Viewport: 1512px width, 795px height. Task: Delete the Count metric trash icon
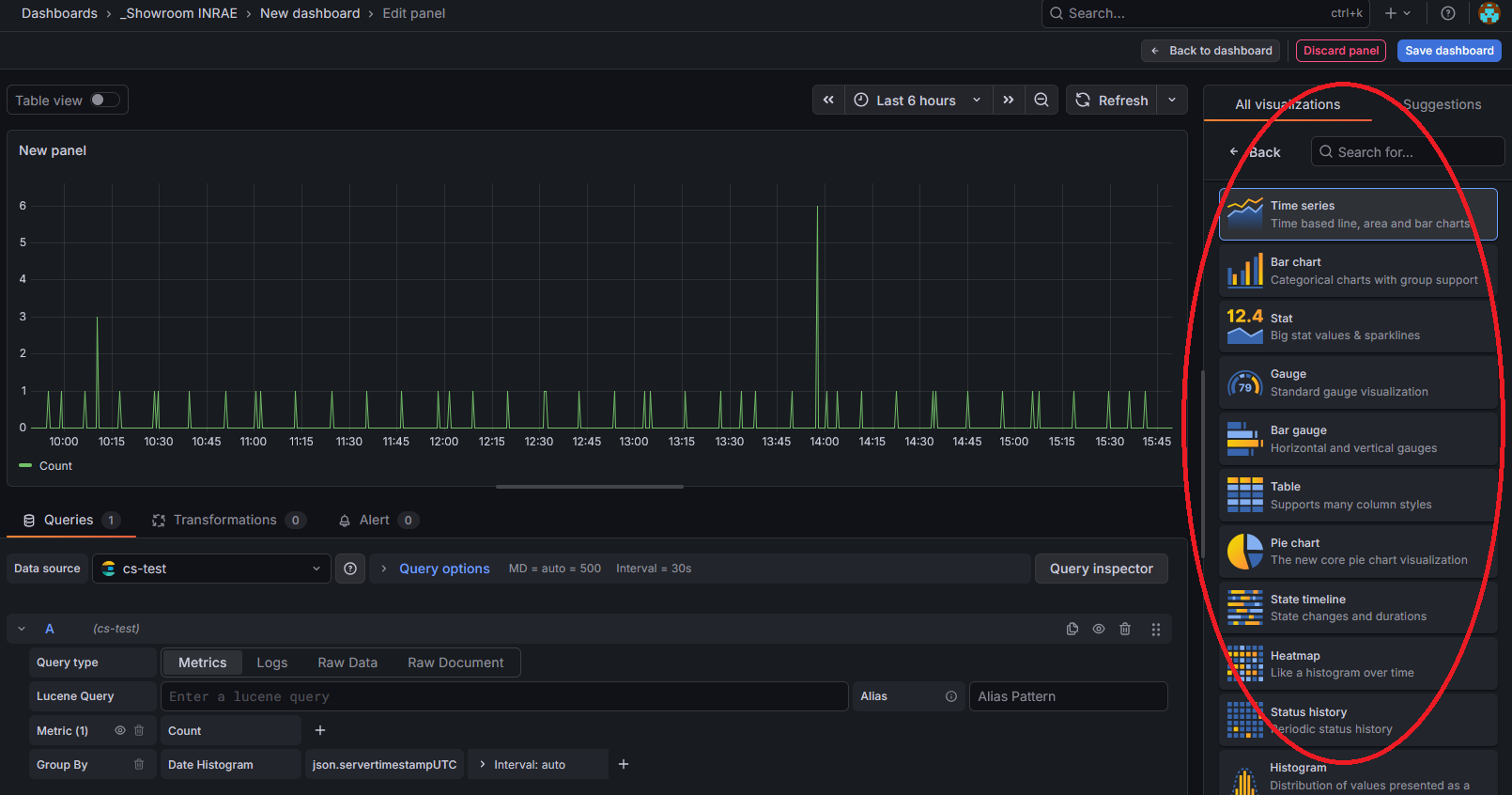(x=139, y=730)
